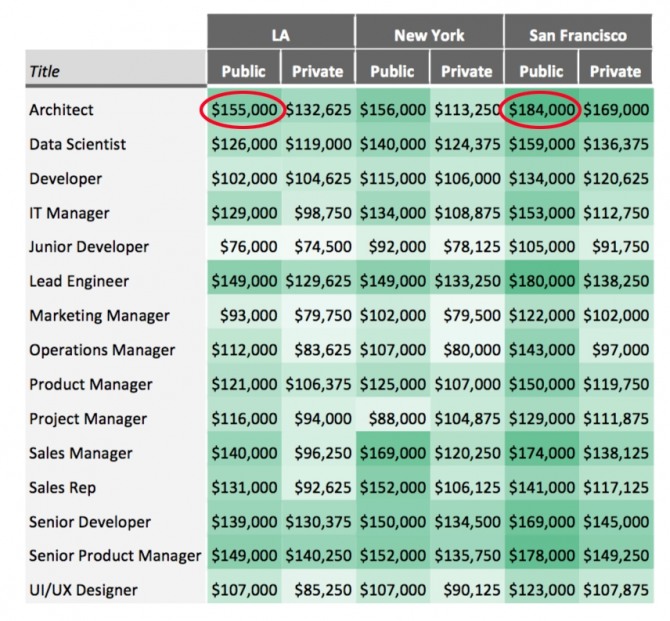This screenshot has height=621, width=670.
Task: Click the circled $184,000 Architect cell
Action: pos(543,110)
